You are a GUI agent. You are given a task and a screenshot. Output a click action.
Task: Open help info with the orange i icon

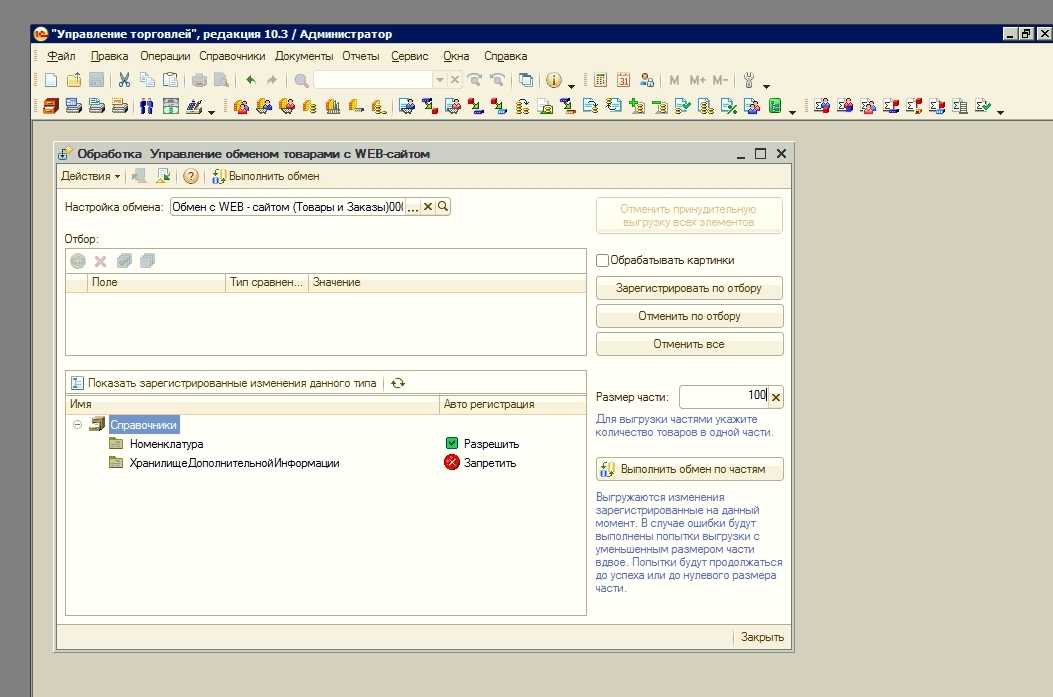coord(553,81)
